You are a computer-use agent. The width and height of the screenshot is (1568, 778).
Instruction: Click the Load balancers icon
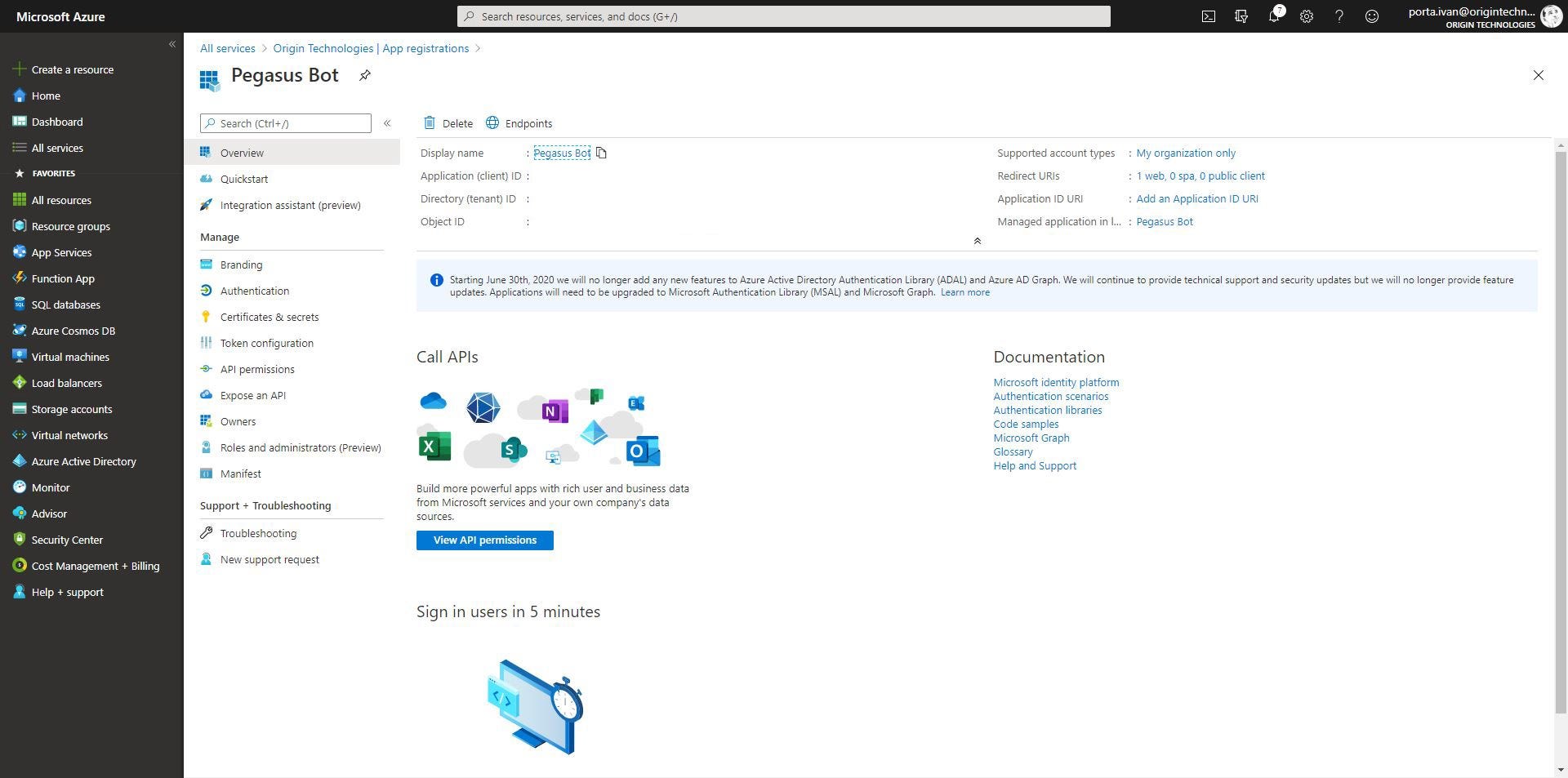click(x=20, y=383)
